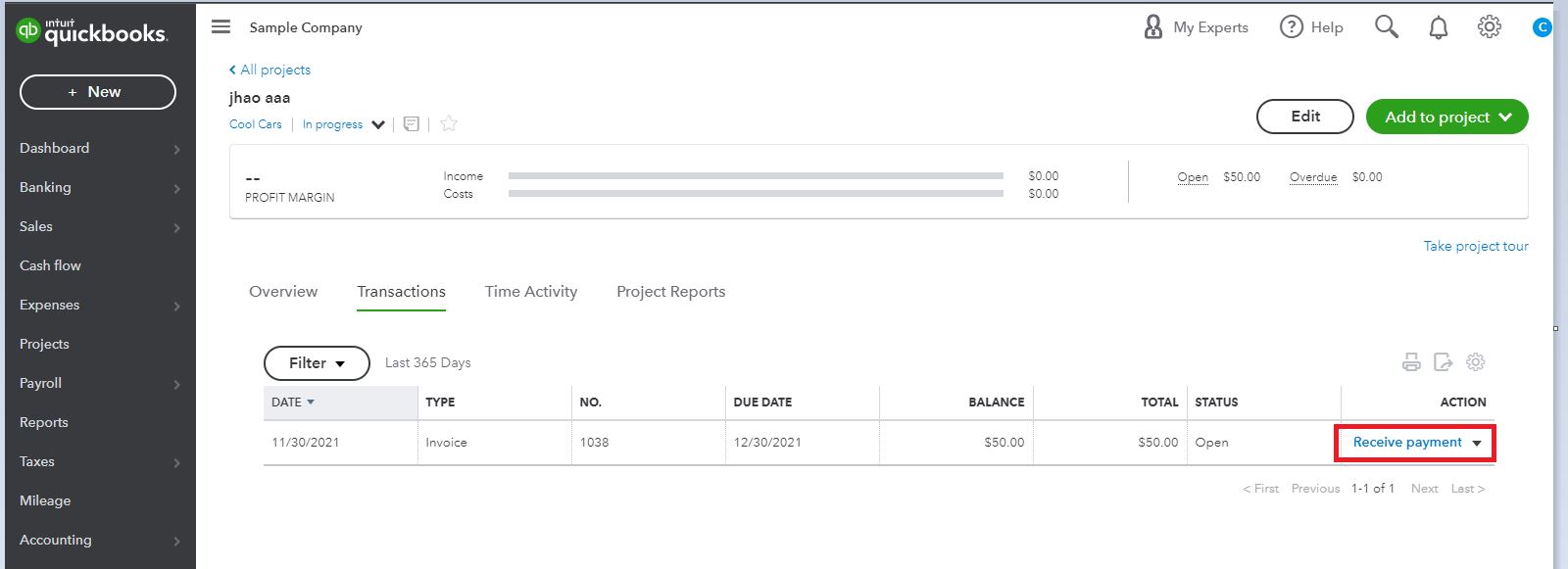Viewport: 1568px width, 569px height.
Task: Go to Previous page
Action: tap(1315, 489)
